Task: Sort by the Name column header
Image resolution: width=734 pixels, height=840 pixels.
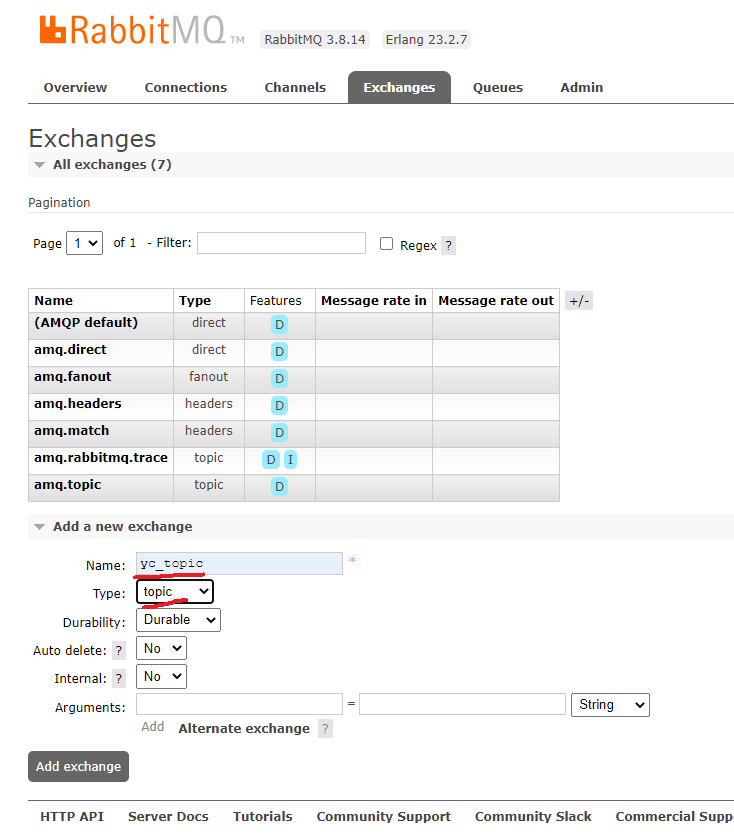Action: pyautogui.click(x=54, y=301)
